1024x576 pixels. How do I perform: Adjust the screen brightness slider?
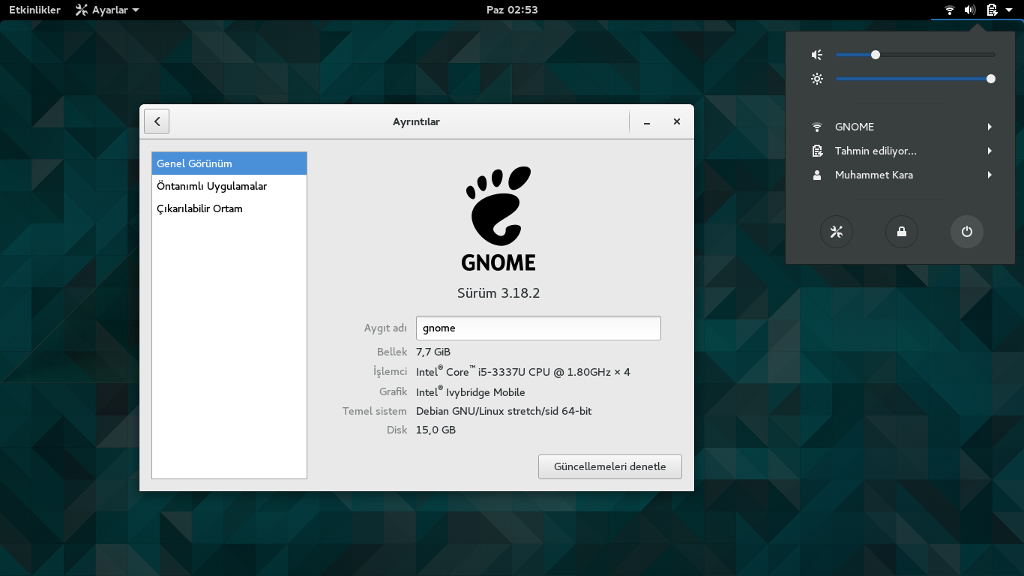(x=915, y=79)
